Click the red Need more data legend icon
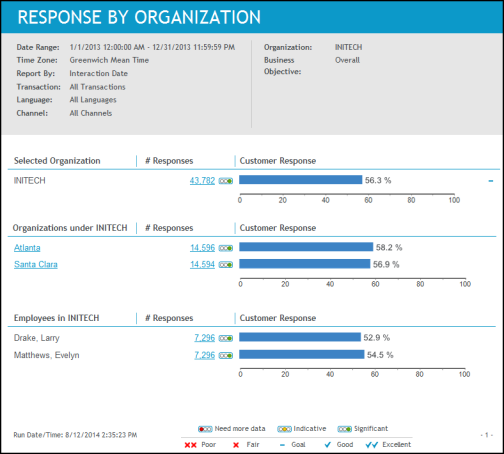504x454 pixels. click(x=205, y=429)
